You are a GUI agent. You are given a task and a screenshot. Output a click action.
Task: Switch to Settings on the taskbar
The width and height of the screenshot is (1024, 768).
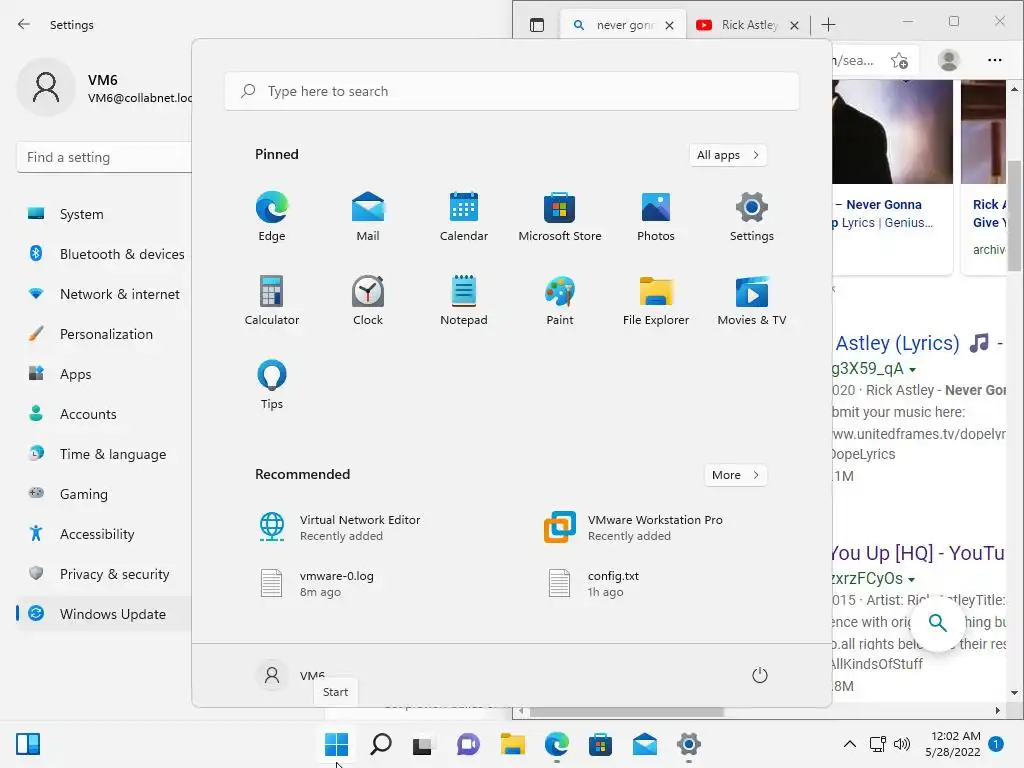[688, 744]
